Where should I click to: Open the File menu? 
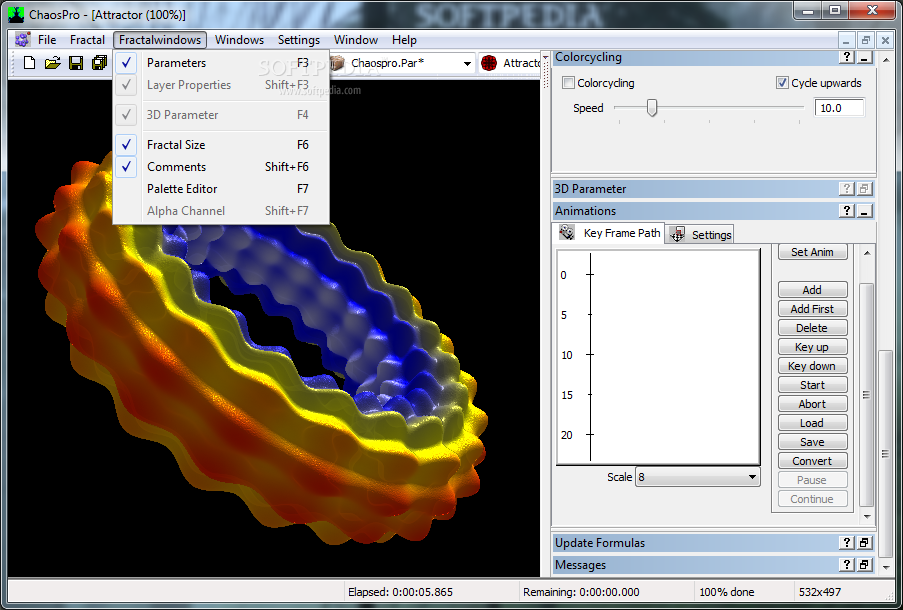pyautogui.click(x=47, y=40)
